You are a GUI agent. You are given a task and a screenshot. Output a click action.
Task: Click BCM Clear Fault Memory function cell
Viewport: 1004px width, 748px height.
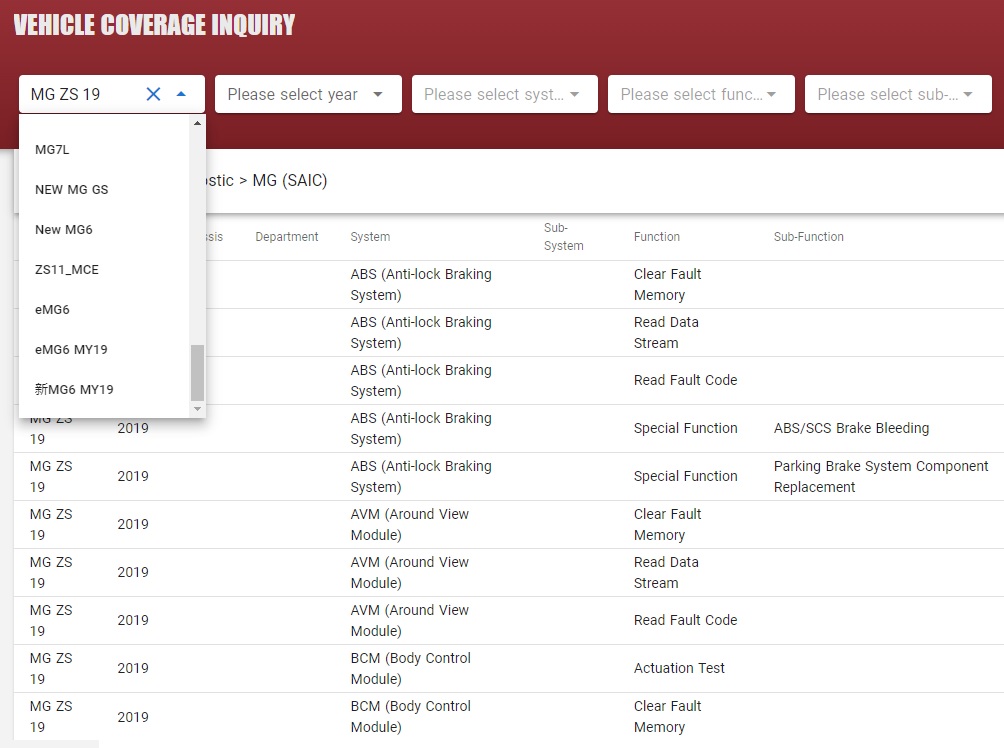(667, 717)
